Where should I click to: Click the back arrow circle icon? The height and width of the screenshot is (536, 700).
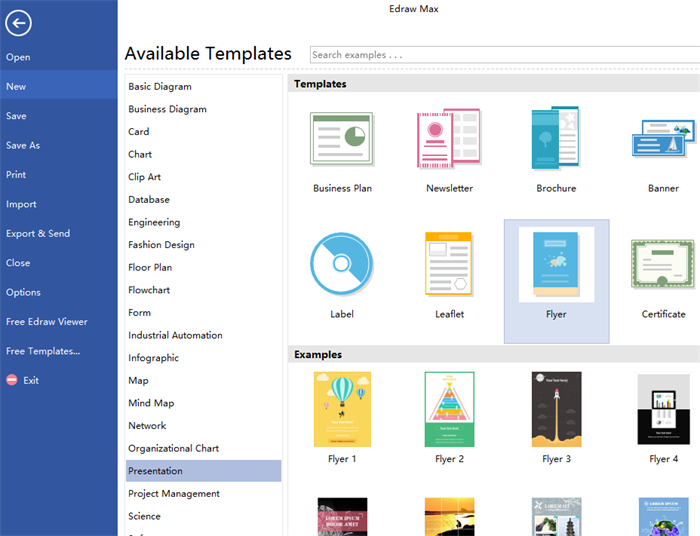click(x=18, y=23)
